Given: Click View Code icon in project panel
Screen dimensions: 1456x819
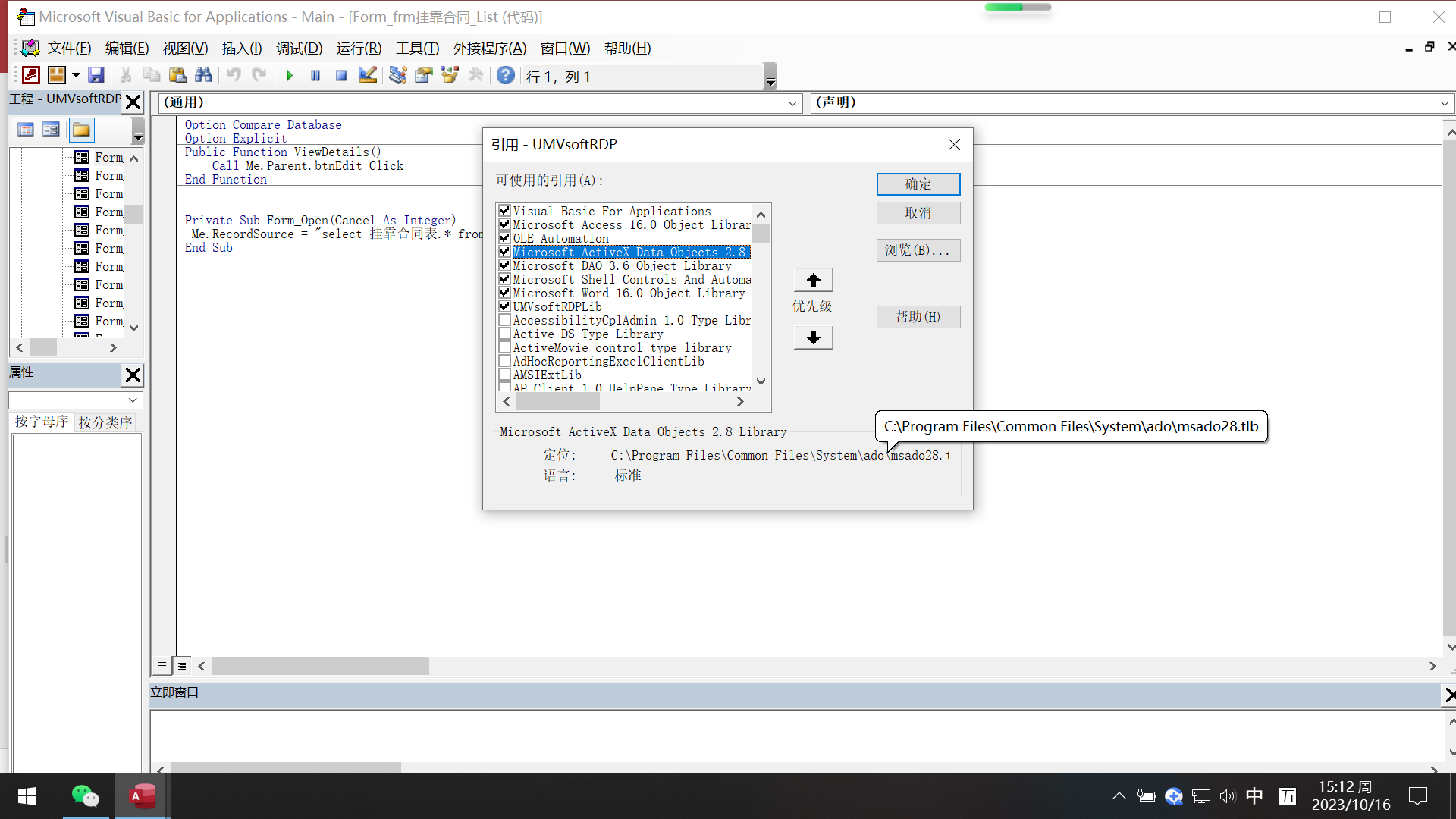Looking at the screenshot, I should 25,130.
